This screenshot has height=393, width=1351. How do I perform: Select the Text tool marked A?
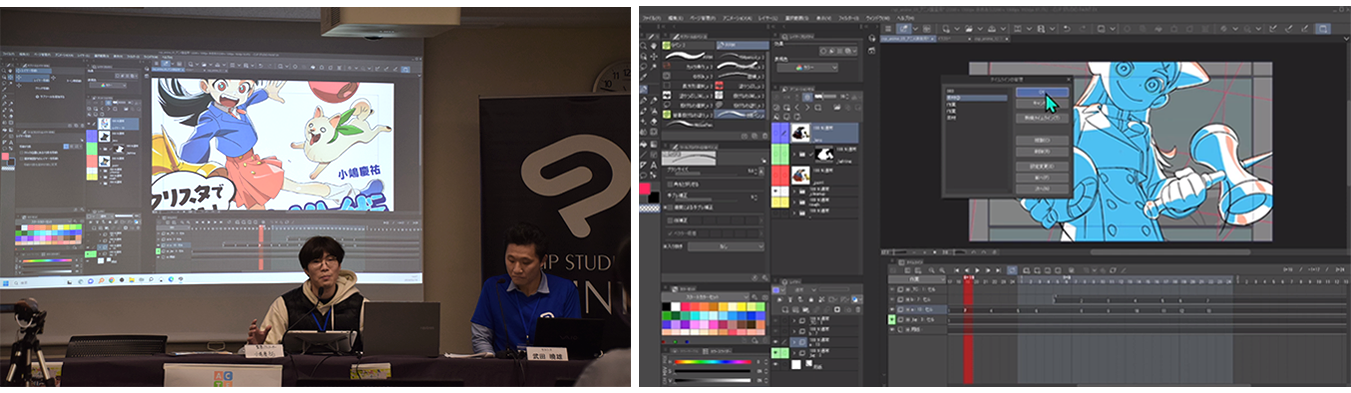pos(654,165)
